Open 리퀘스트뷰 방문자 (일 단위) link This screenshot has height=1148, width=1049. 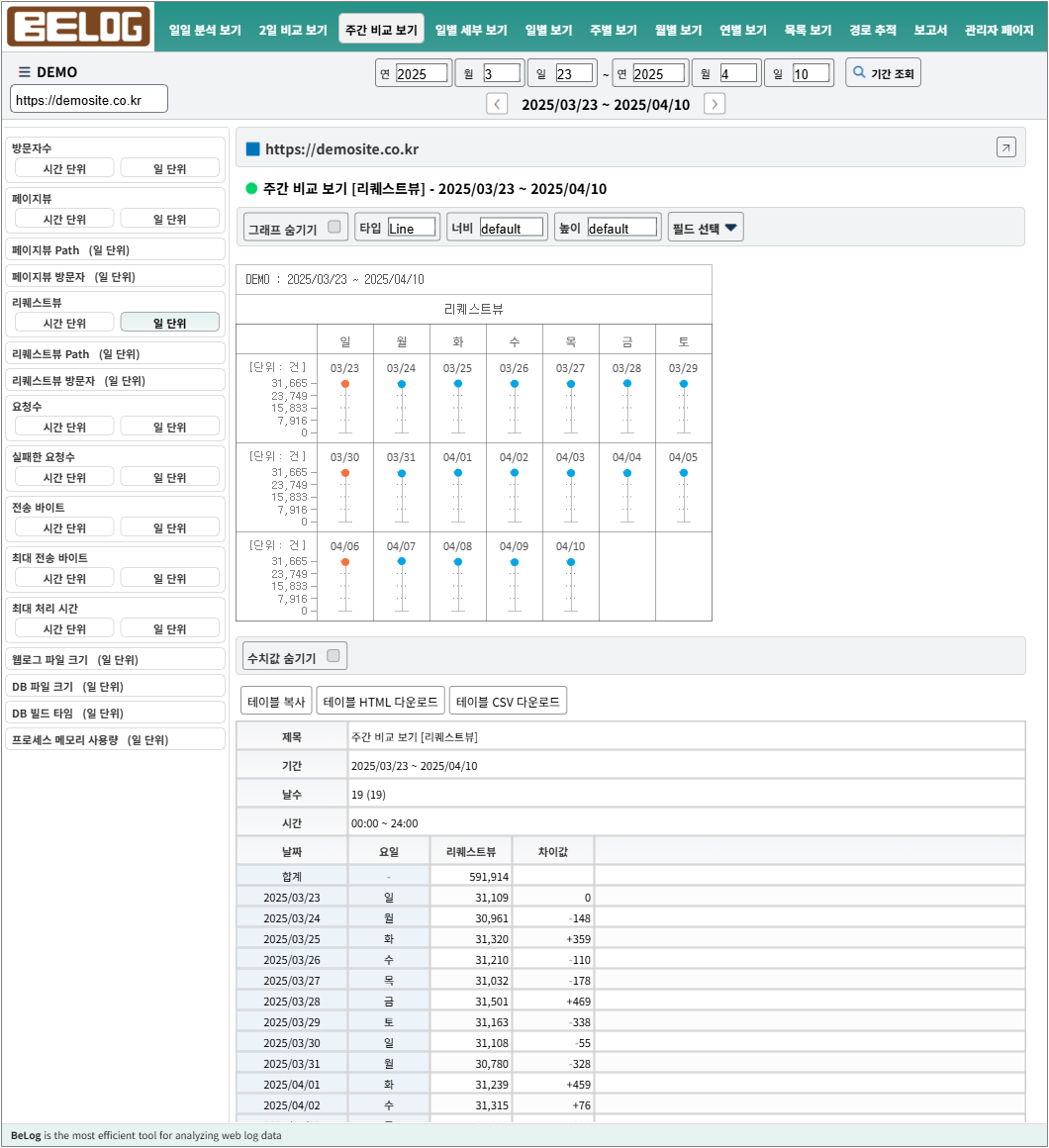click(x=116, y=381)
